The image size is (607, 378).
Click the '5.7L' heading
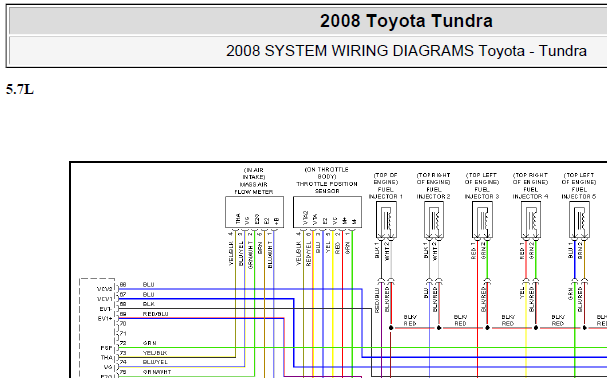[20, 89]
